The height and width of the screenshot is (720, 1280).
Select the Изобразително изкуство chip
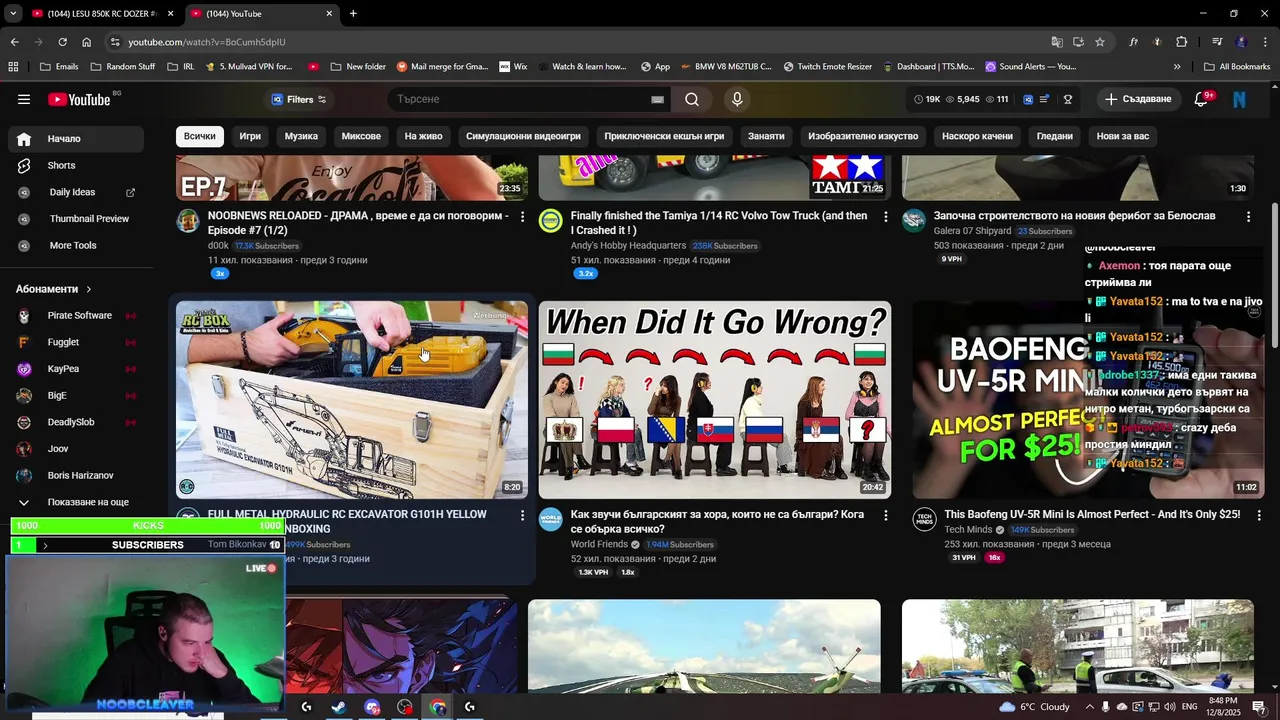click(863, 136)
